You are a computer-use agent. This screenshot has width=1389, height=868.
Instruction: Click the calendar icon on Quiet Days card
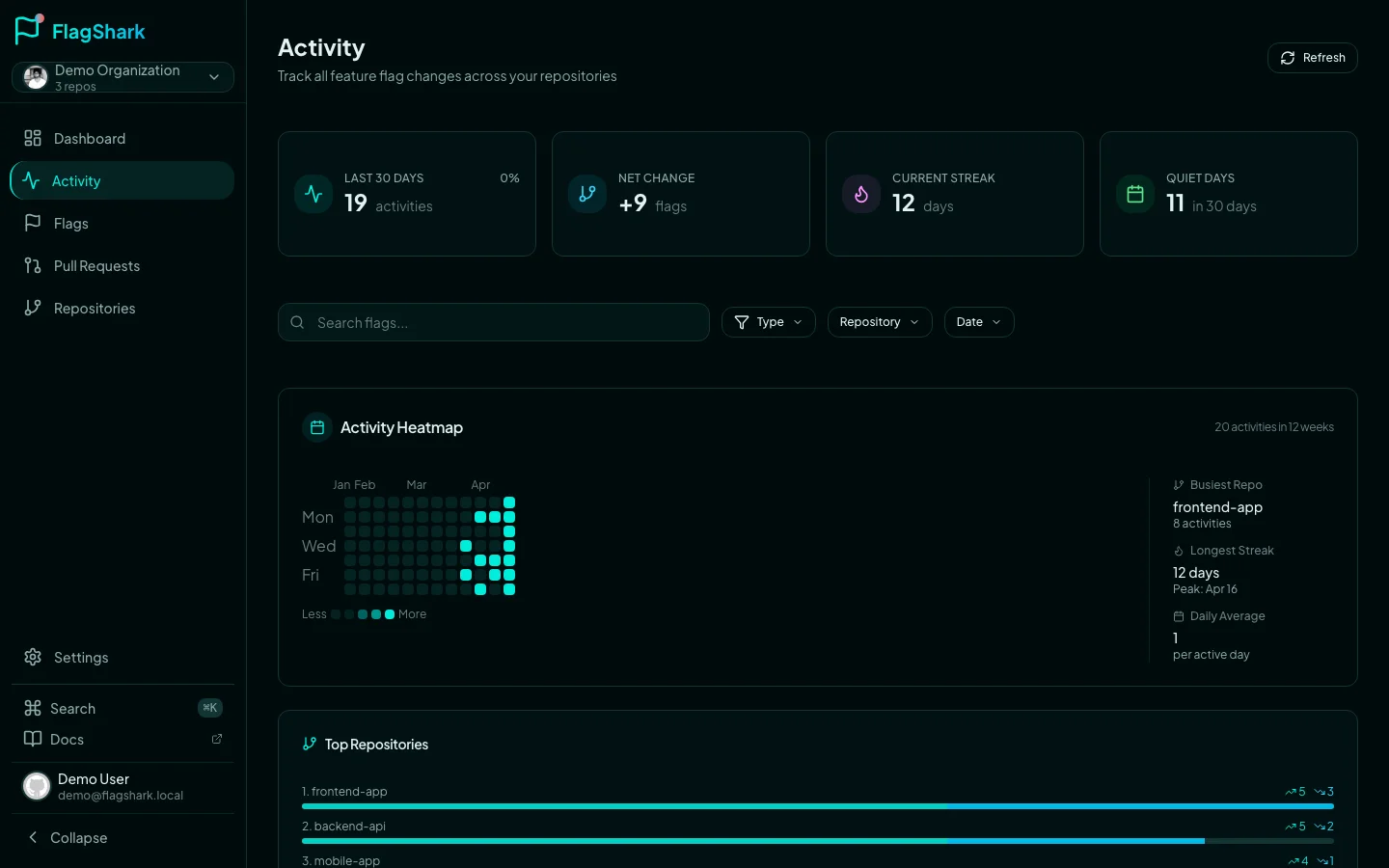[1135, 194]
